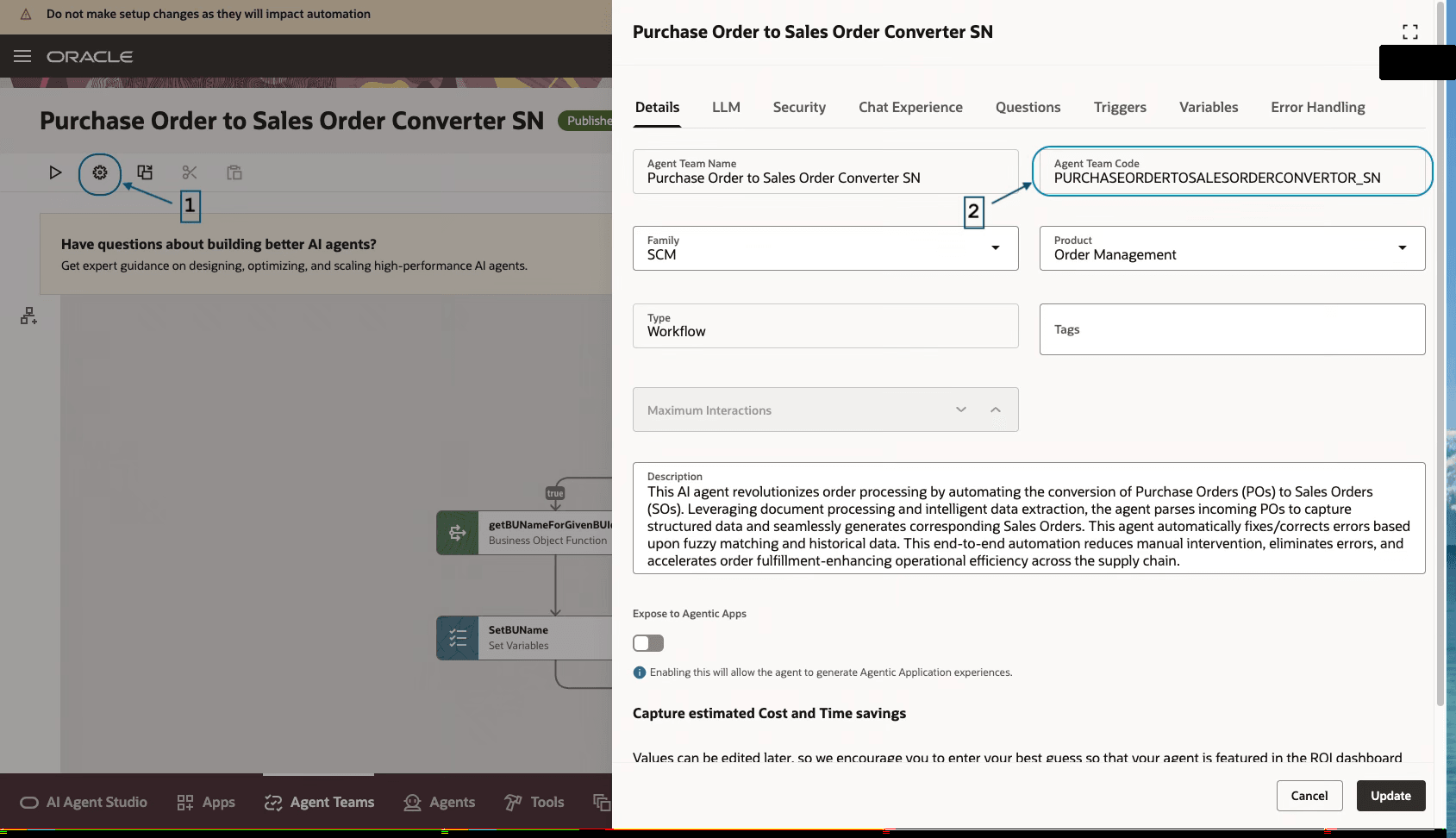The width and height of the screenshot is (1456, 838).
Task: Decrease Maximum Interactions with down chevron
Action: (961, 410)
